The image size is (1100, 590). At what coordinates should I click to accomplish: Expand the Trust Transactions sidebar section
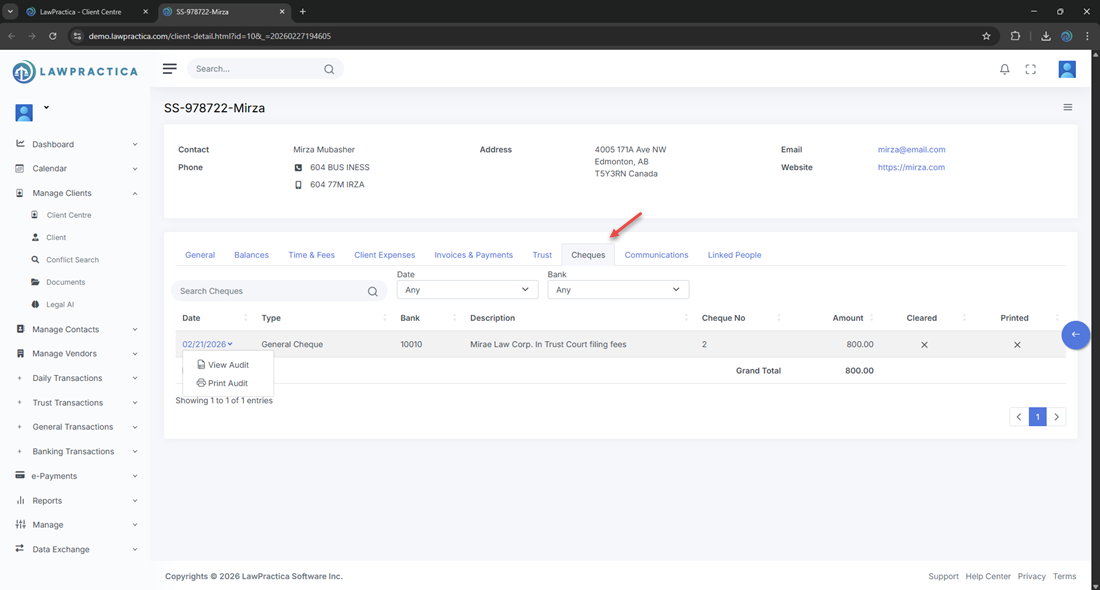(x=75, y=403)
